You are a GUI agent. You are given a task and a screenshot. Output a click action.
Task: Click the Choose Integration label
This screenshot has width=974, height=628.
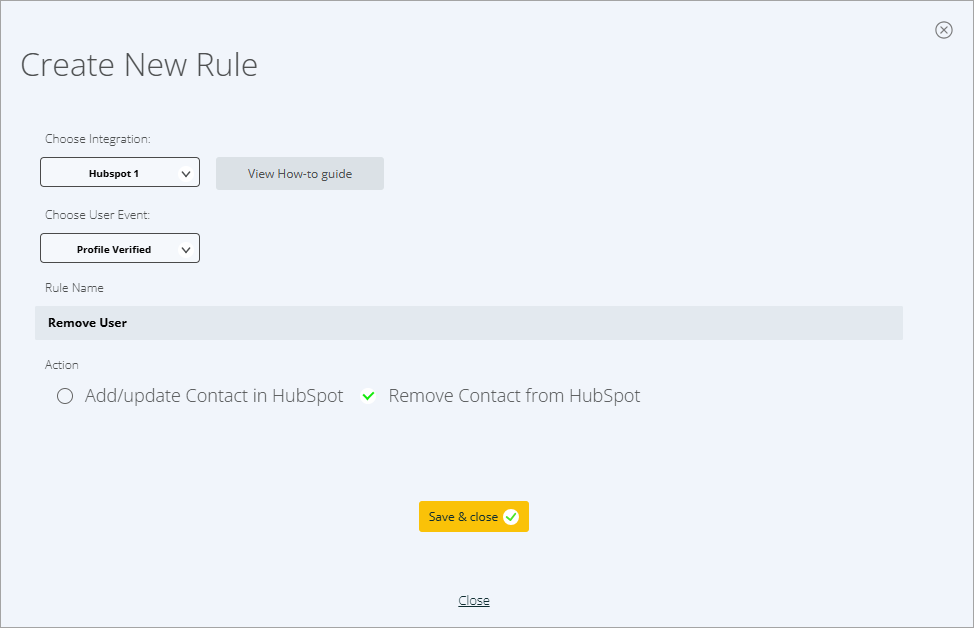click(98, 139)
